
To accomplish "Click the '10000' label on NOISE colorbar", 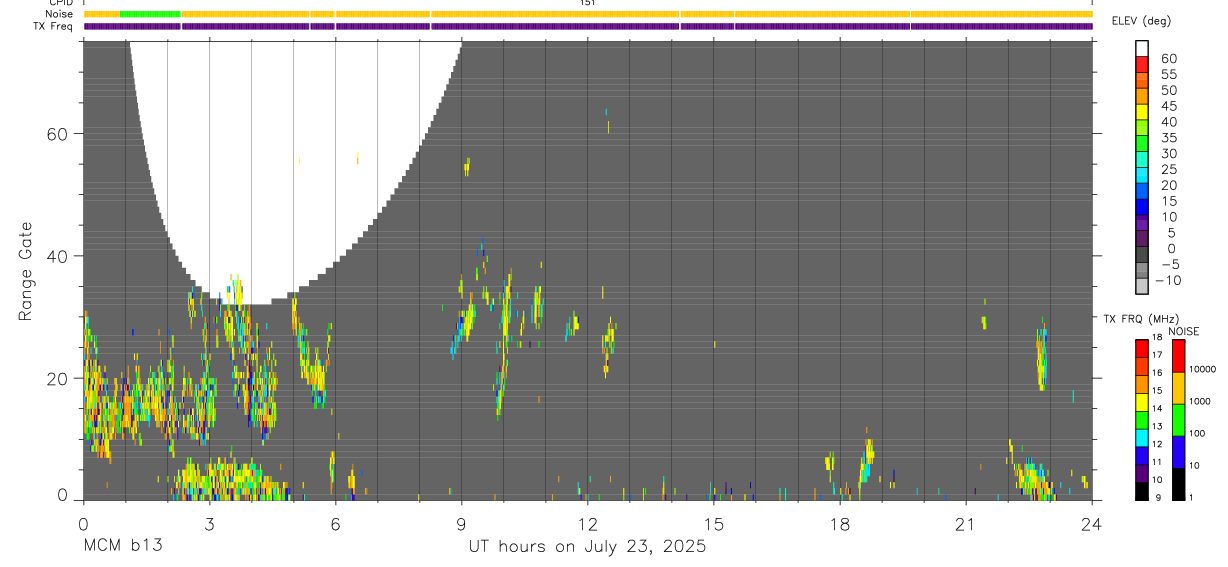I will (x=1202, y=369).
